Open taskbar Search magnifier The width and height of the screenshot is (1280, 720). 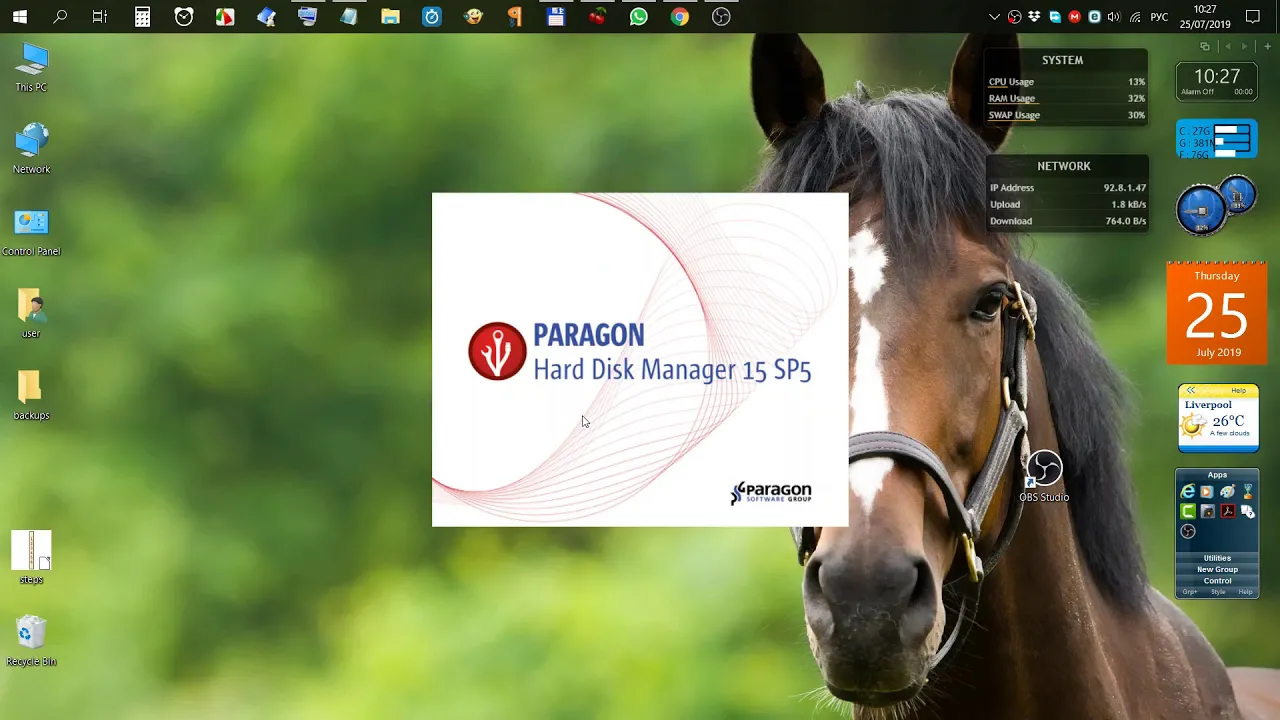[x=60, y=17]
